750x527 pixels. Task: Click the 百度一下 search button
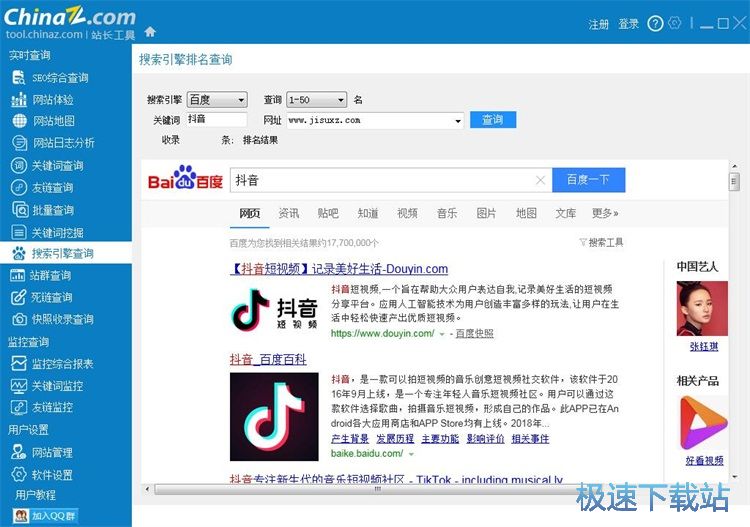(x=588, y=180)
